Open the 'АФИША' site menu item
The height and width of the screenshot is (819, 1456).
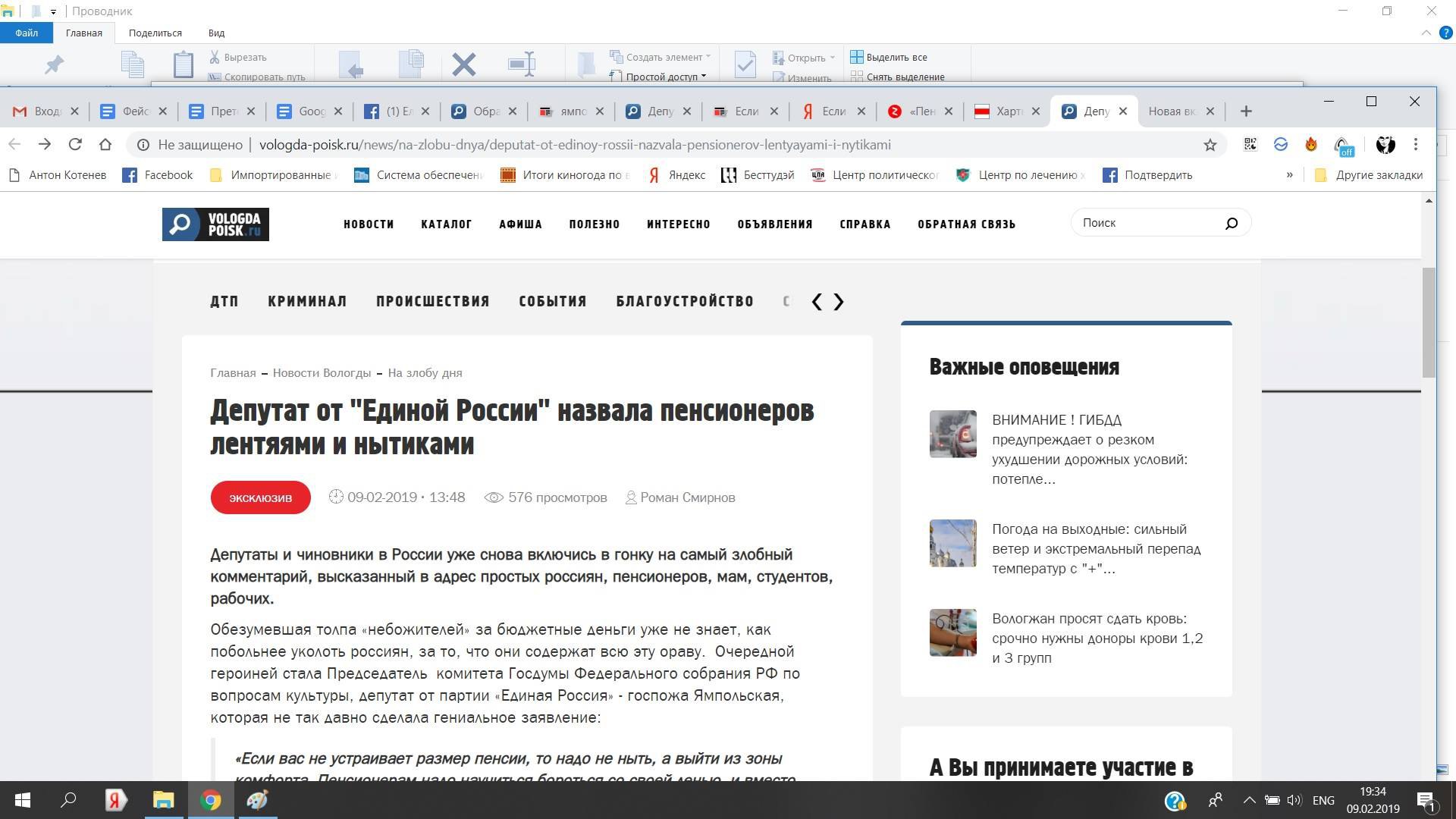520,224
